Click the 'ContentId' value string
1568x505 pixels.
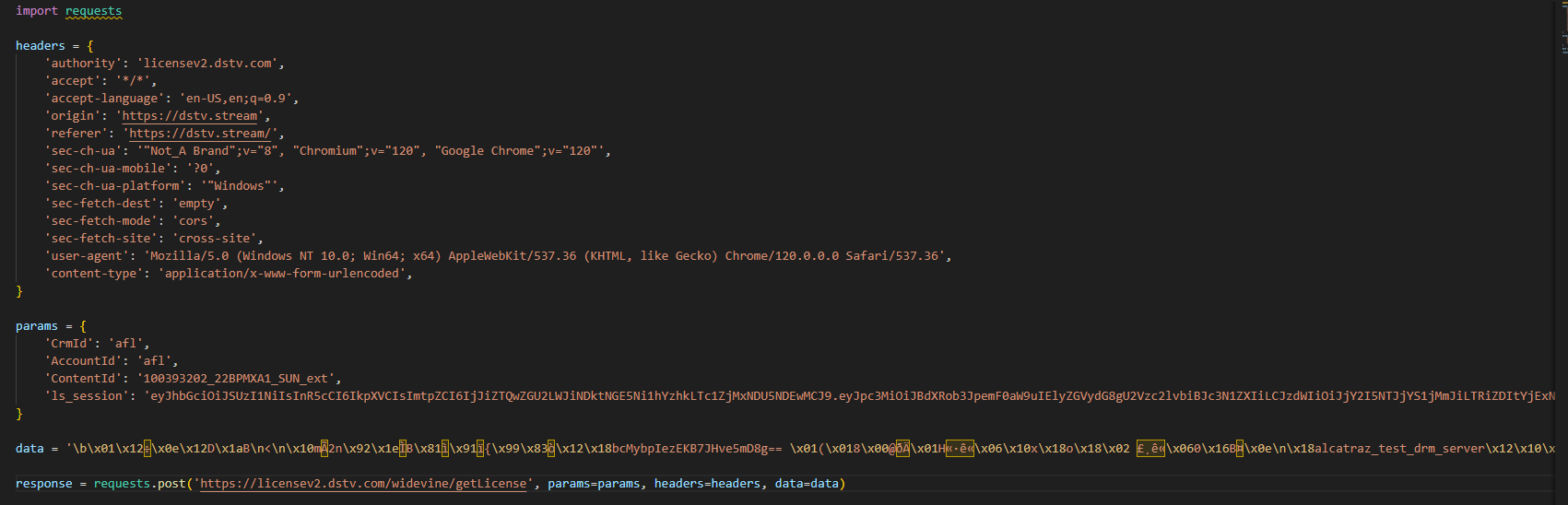[239, 379]
